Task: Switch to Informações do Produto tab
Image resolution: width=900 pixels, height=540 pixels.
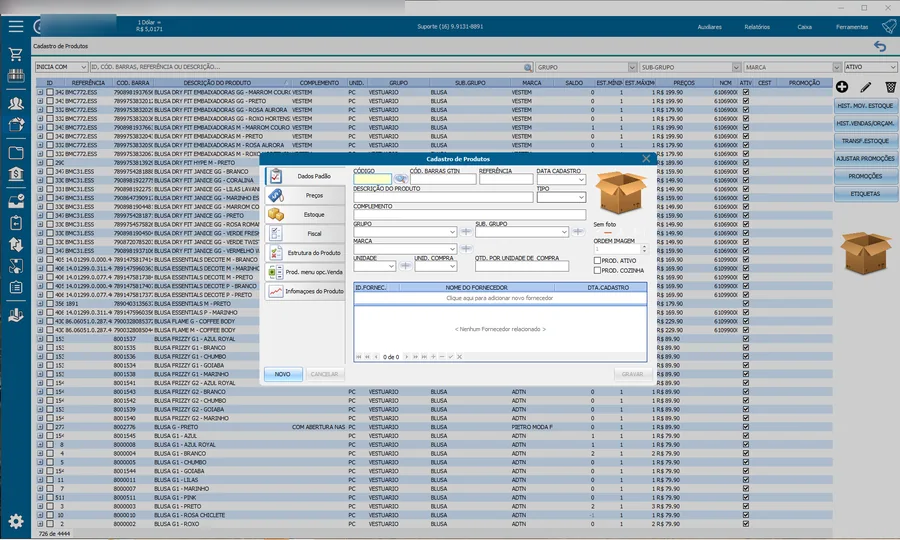Action: [305, 292]
